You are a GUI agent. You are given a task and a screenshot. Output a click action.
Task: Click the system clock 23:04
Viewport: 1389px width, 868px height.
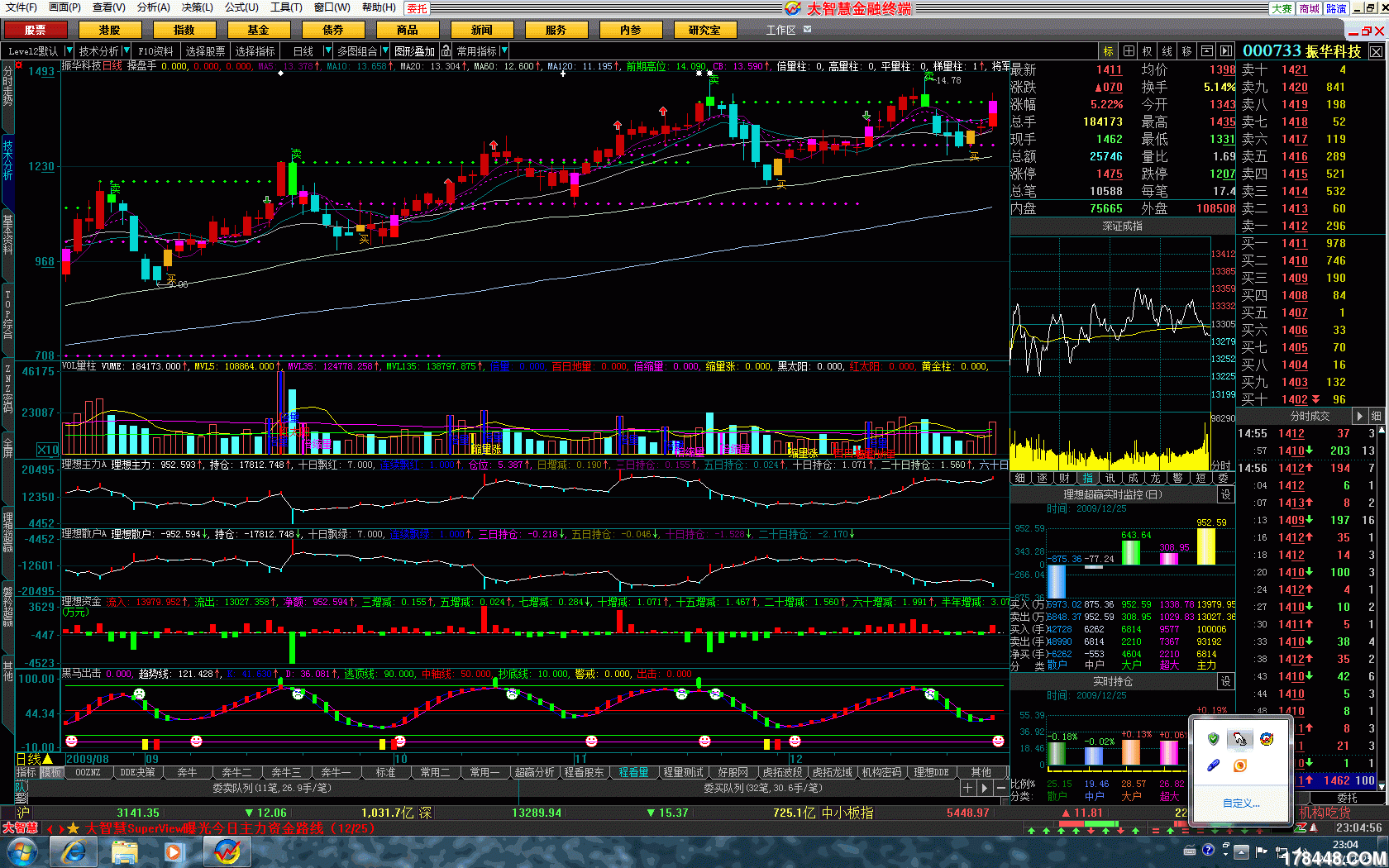pyautogui.click(x=1345, y=844)
